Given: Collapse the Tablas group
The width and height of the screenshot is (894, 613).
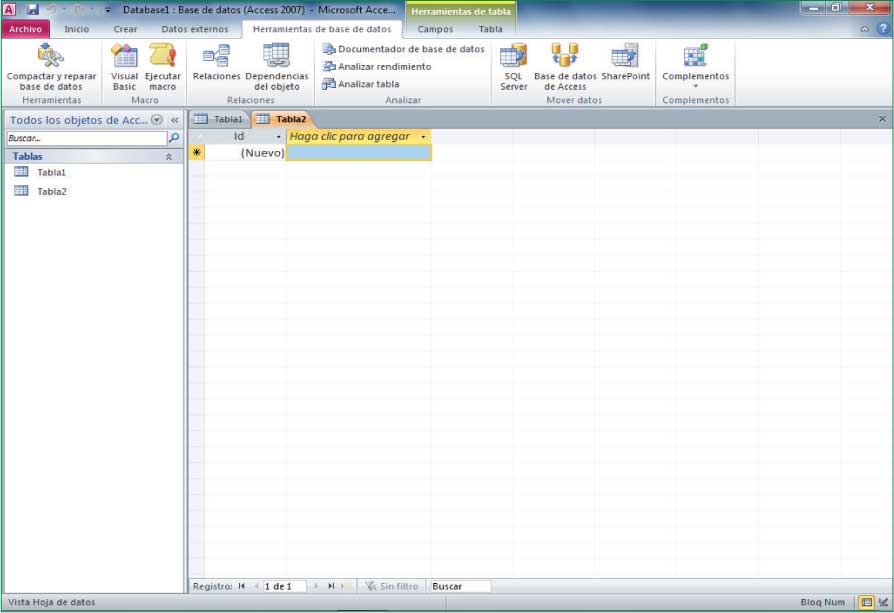Looking at the screenshot, I should [x=169, y=156].
